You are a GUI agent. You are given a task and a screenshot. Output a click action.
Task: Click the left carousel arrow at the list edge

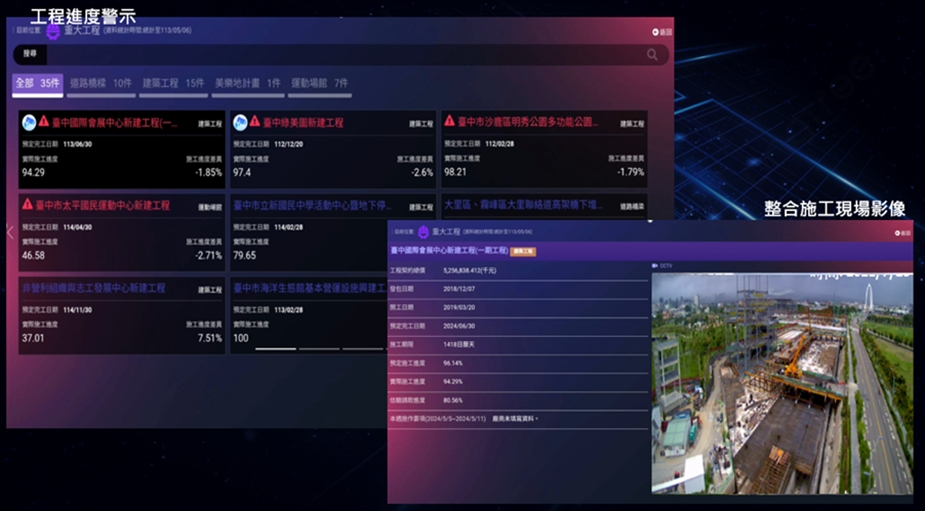coord(10,232)
